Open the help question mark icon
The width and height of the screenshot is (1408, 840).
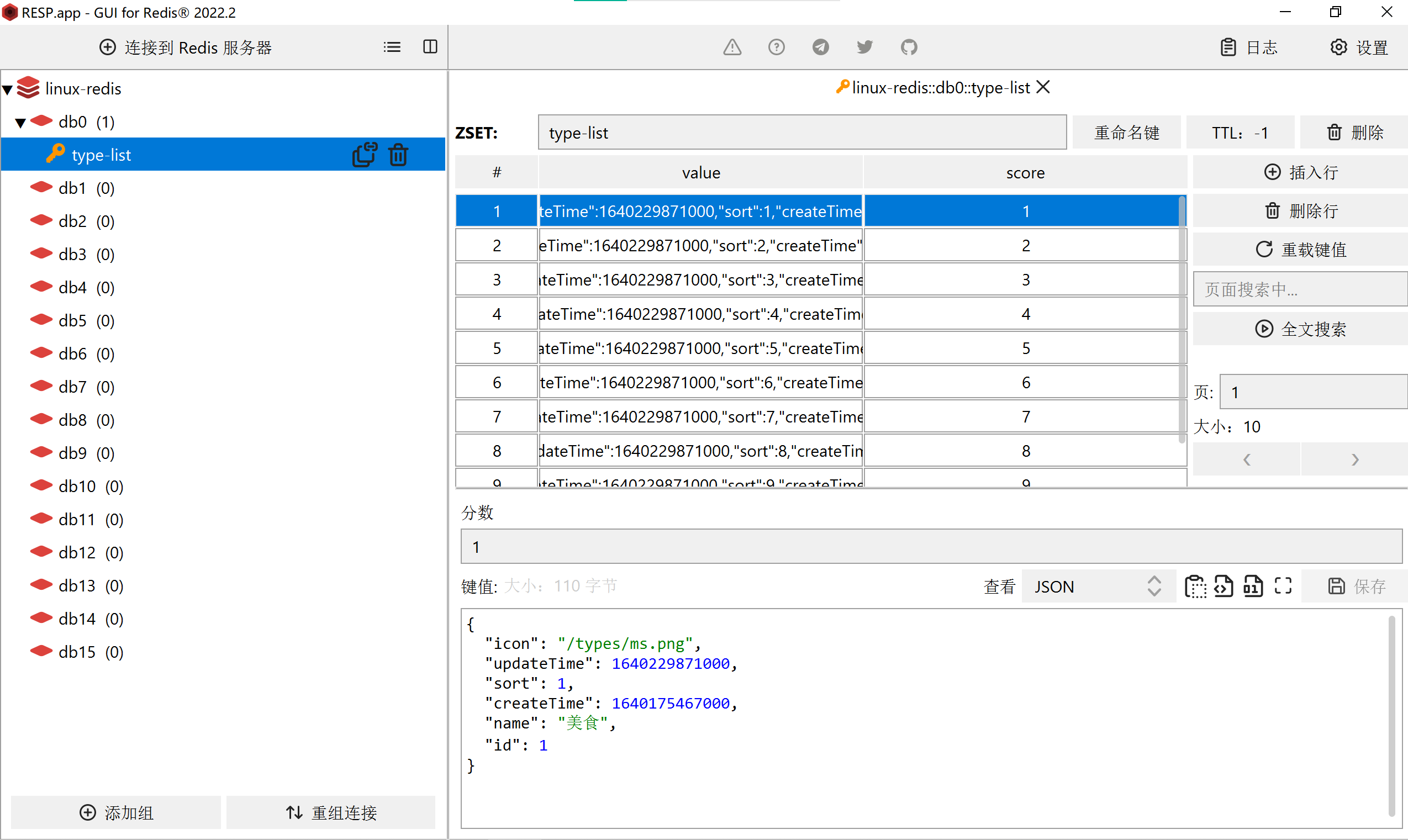point(776,47)
